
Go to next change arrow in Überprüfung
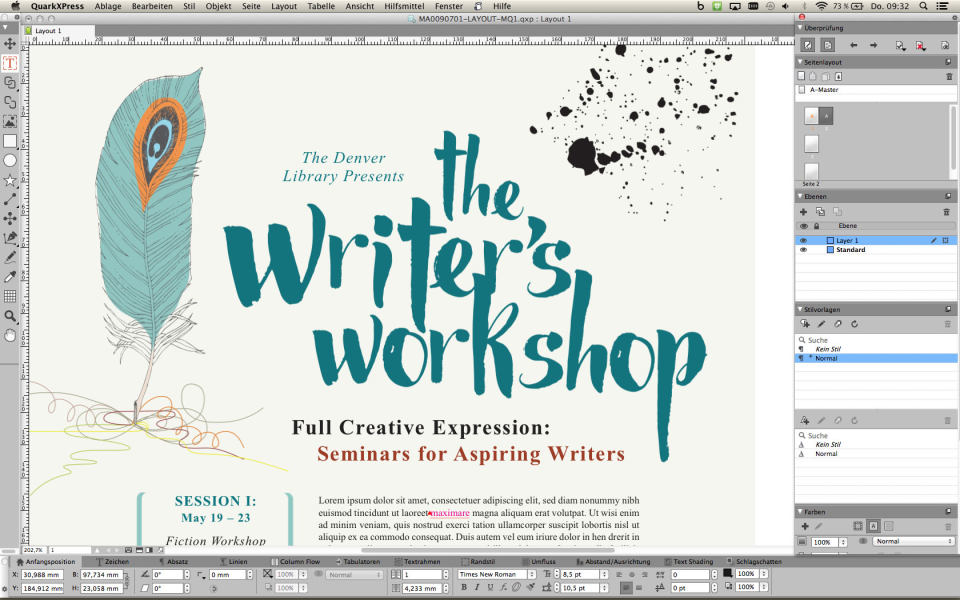tap(874, 45)
